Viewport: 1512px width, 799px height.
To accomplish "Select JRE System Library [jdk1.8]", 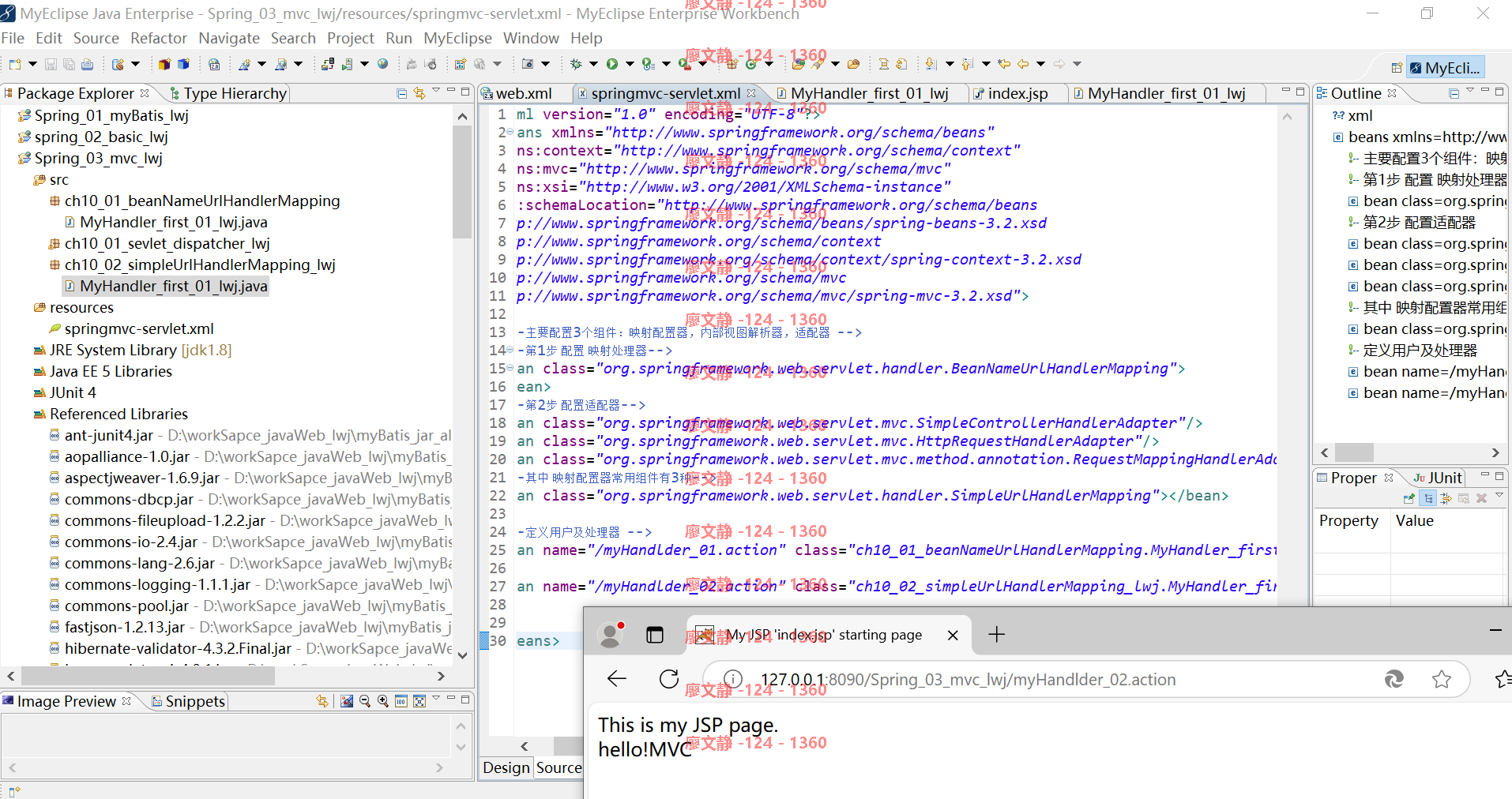I will pyautogui.click(x=133, y=350).
